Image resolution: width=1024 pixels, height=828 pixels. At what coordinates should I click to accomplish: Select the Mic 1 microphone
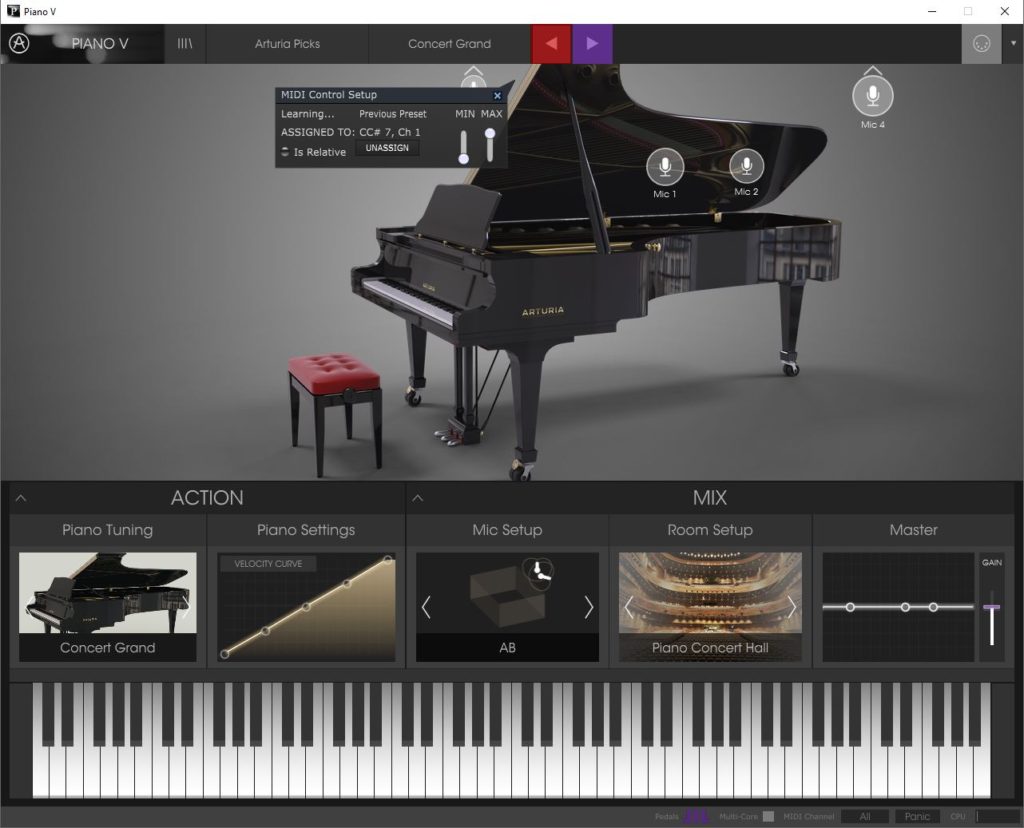point(665,167)
